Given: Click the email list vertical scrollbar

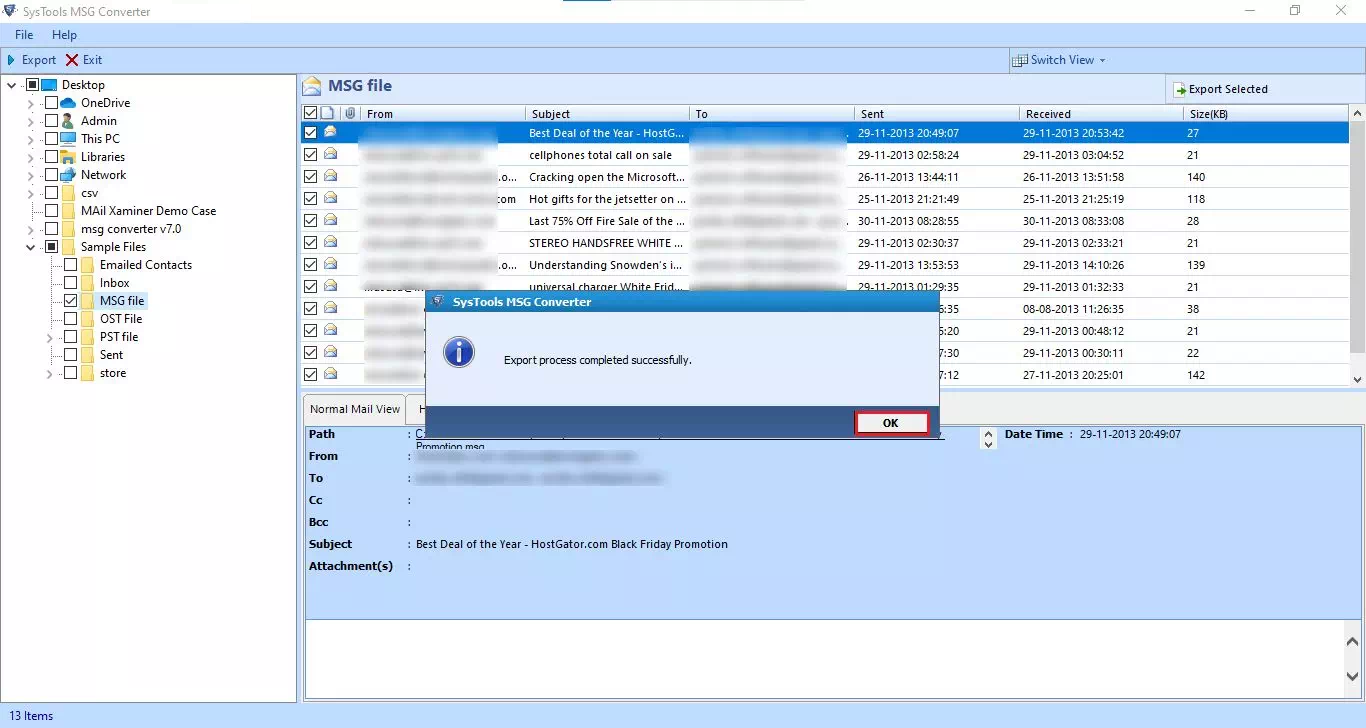Looking at the screenshot, I should (x=1357, y=247).
